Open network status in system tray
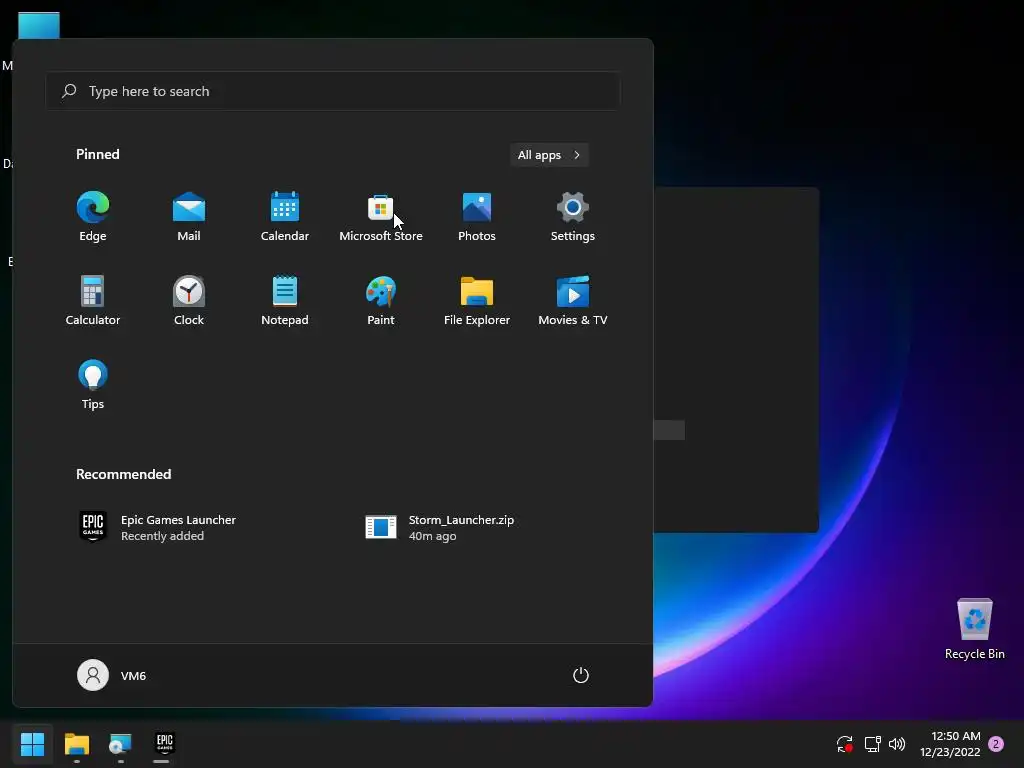This screenshot has width=1024, height=768. click(872, 744)
